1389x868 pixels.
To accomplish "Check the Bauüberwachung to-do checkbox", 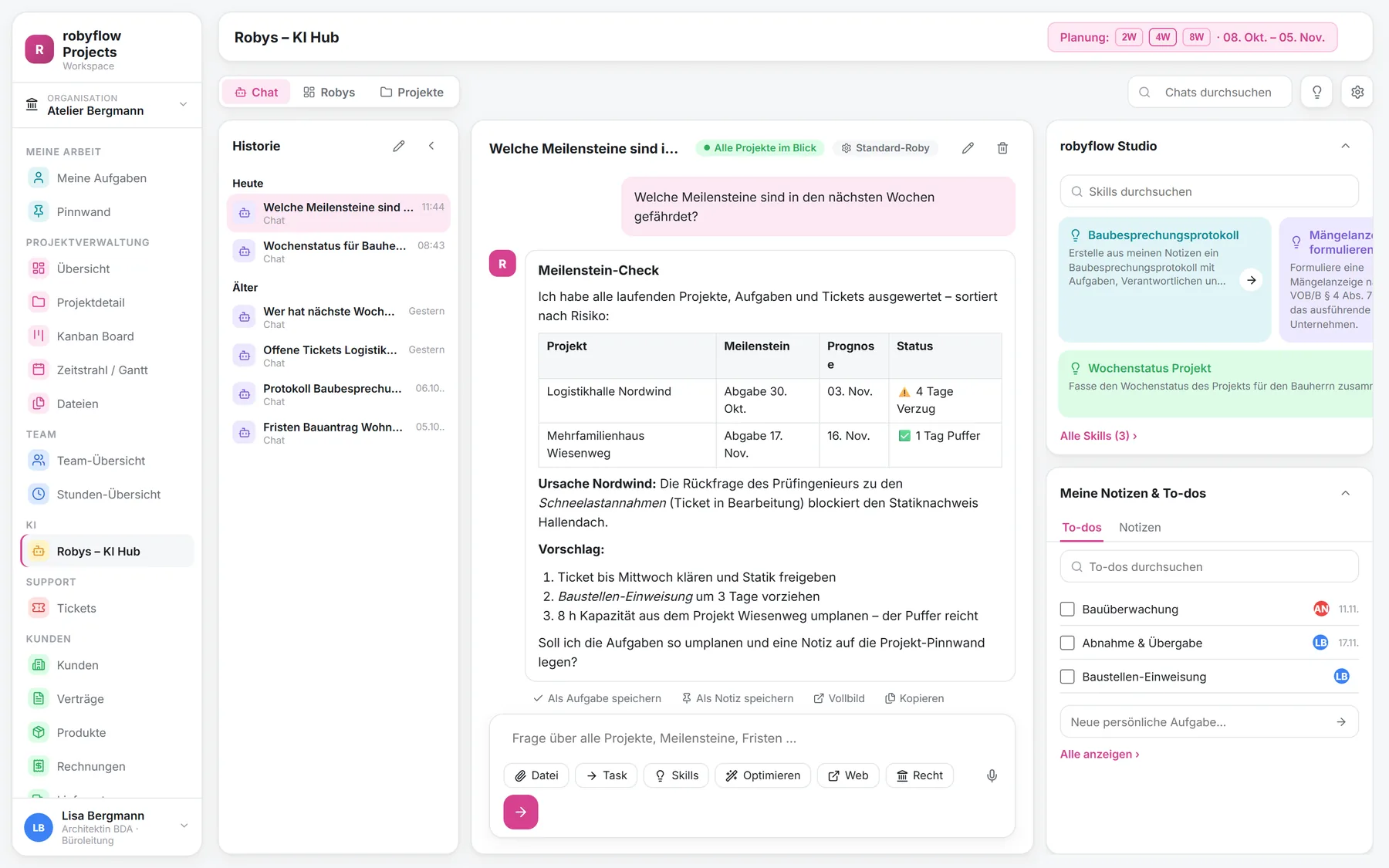I will coord(1067,610).
